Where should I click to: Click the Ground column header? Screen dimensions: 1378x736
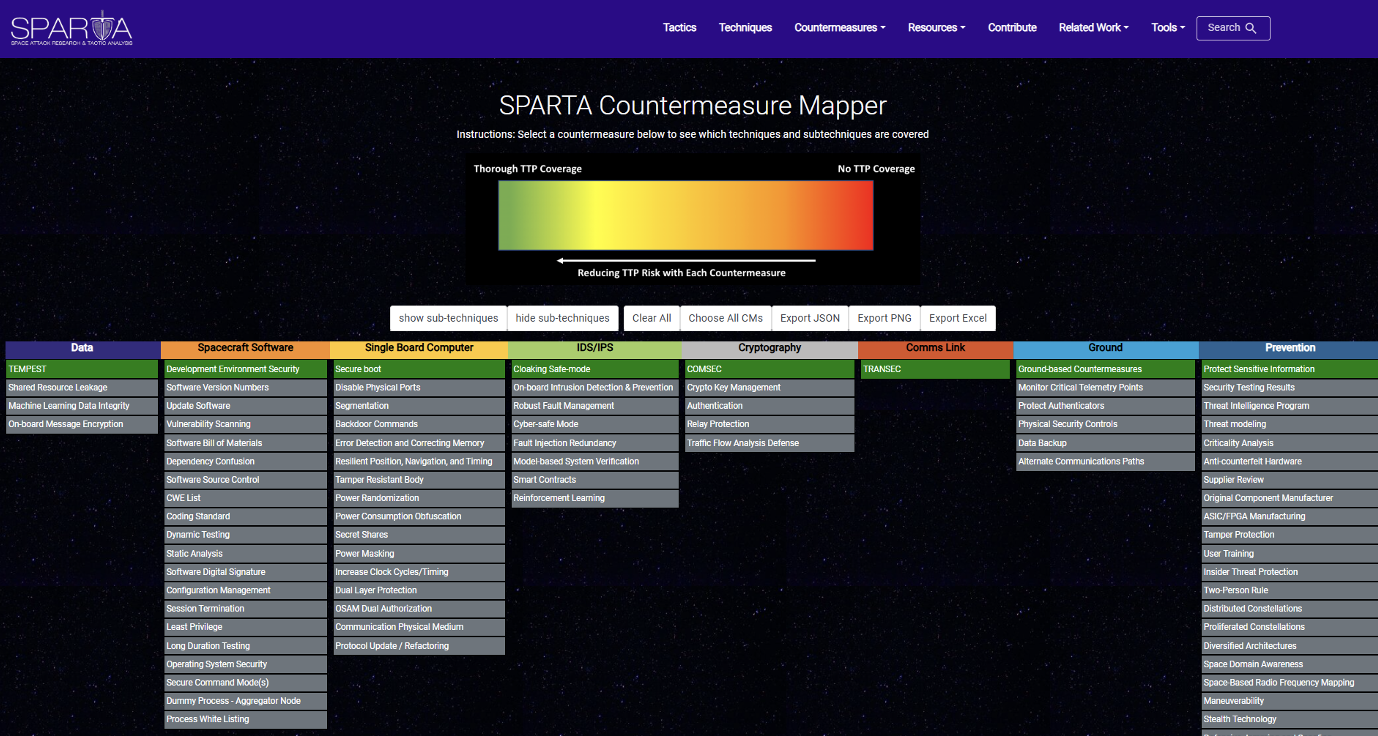(1106, 348)
